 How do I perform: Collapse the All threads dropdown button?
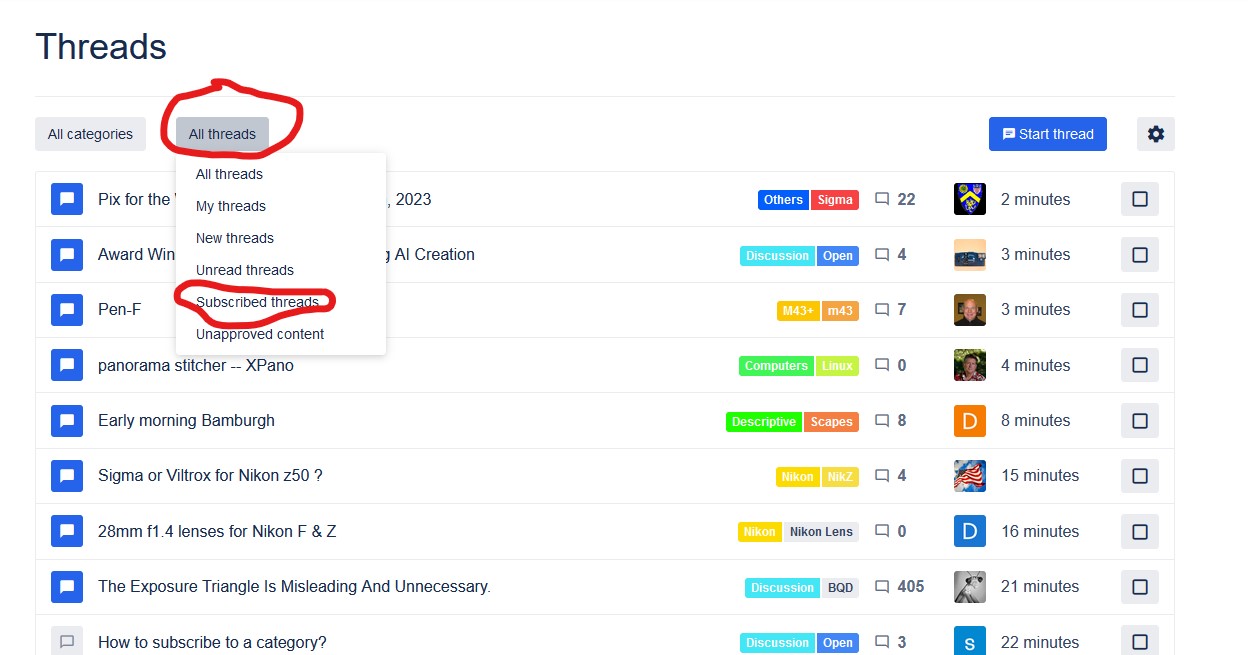(222, 134)
